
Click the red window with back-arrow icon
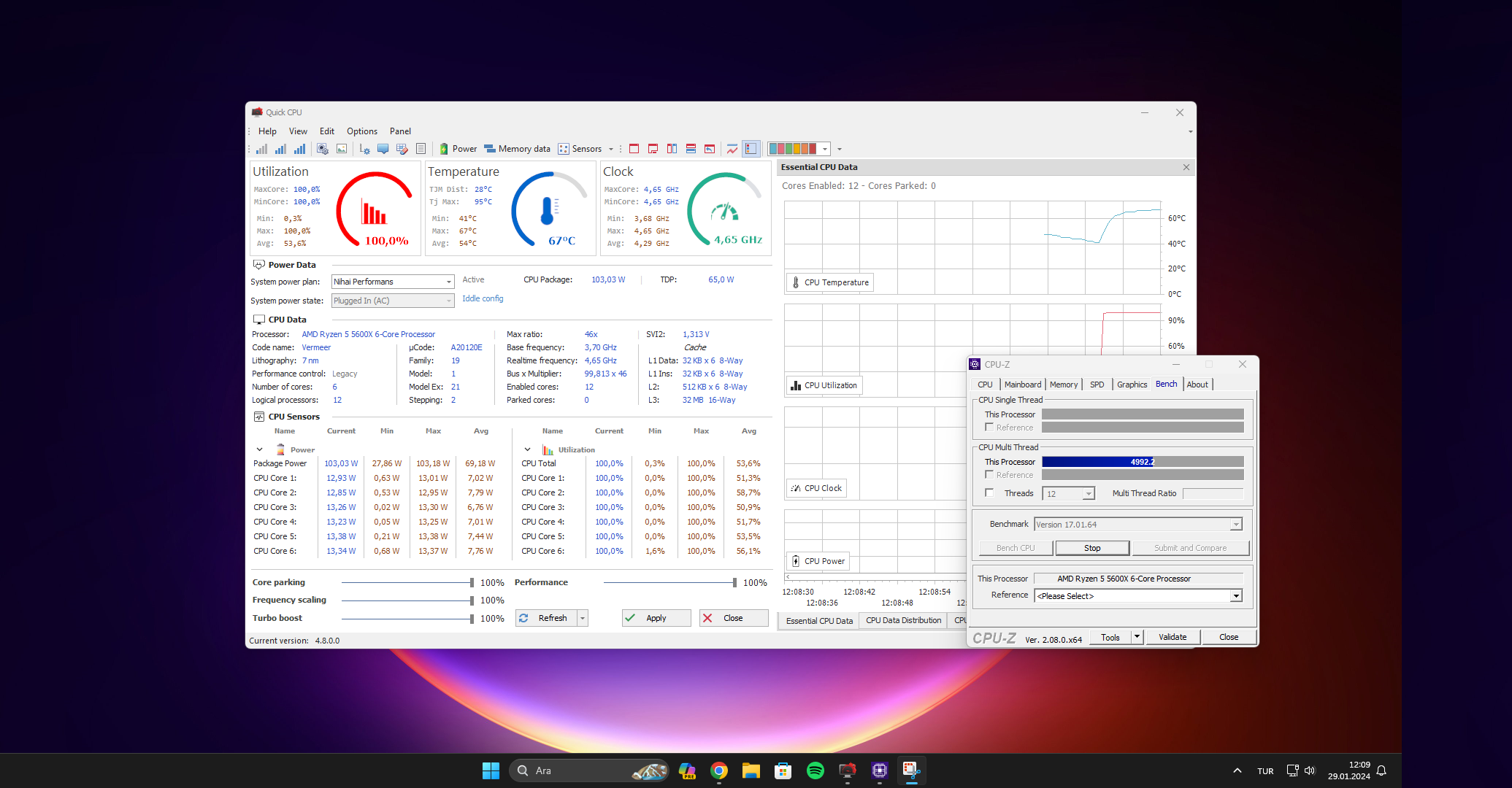(x=710, y=149)
